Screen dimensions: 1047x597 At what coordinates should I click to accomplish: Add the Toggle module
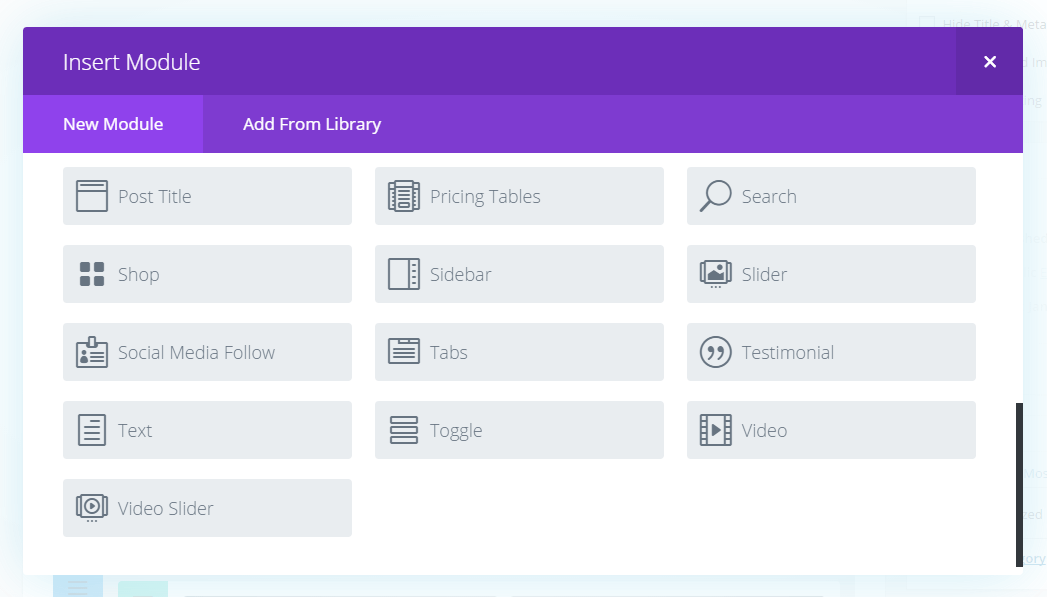[519, 430]
